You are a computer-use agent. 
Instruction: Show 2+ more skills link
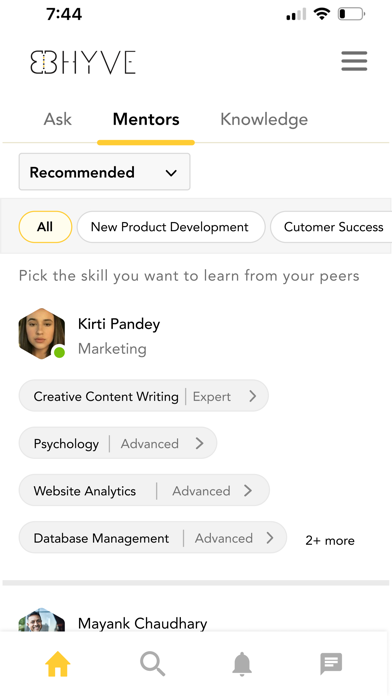pyautogui.click(x=330, y=540)
